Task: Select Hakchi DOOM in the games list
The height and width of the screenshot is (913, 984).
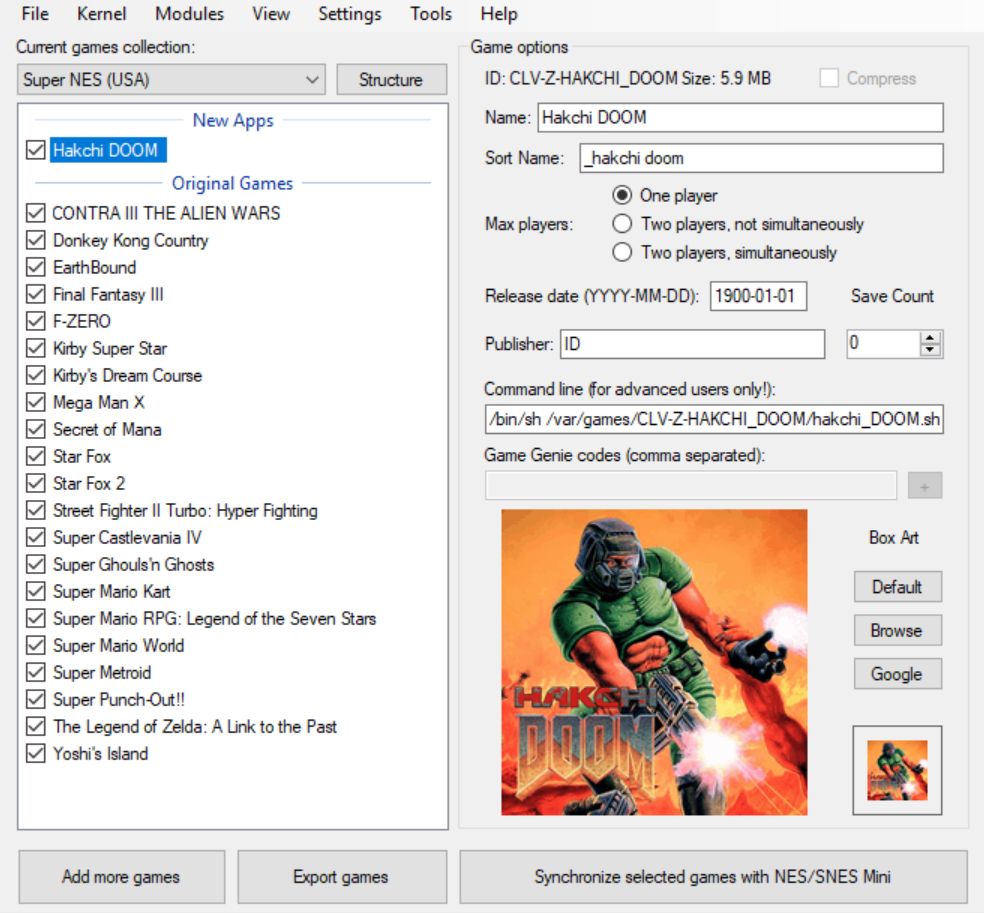Action: [x=107, y=150]
